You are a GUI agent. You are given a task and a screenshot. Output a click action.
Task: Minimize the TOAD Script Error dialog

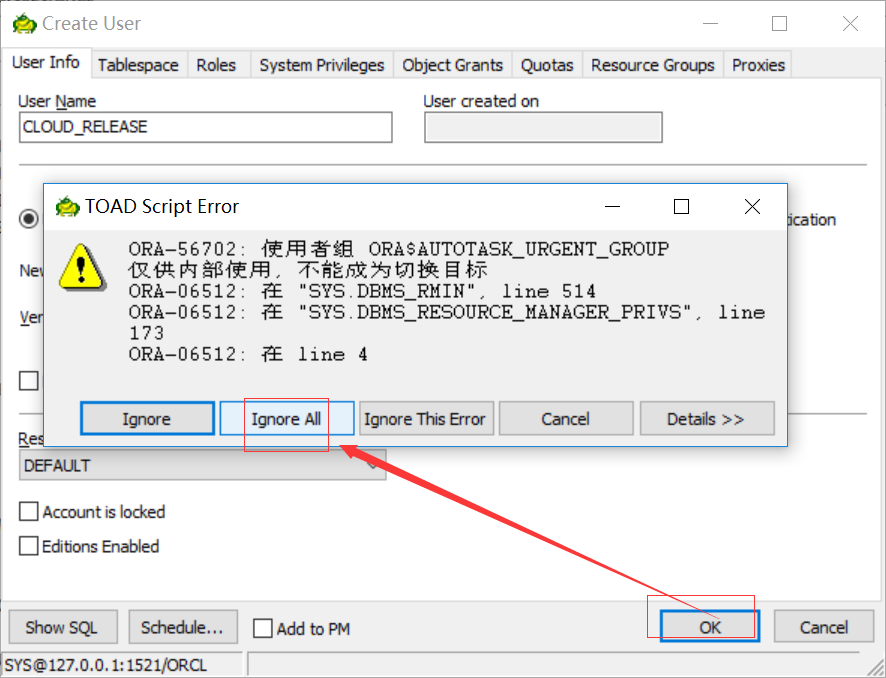pyautogui.click(x=613, y=207)
